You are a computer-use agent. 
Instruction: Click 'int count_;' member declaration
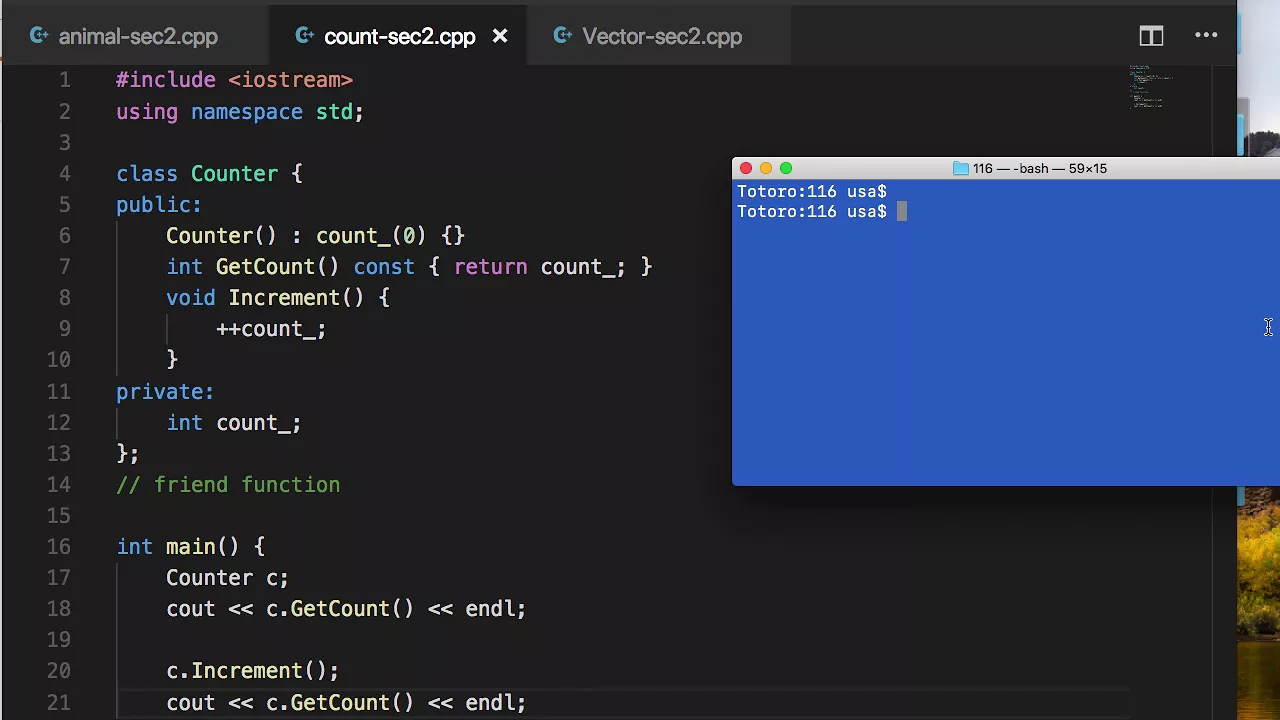pyautogui.click(x=234, y=423)
